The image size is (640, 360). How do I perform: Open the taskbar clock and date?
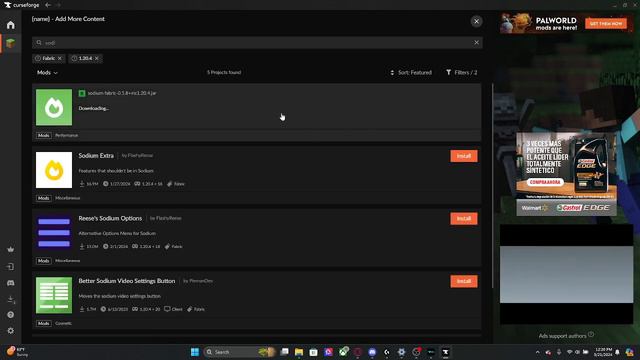click(x=603, y=352)
